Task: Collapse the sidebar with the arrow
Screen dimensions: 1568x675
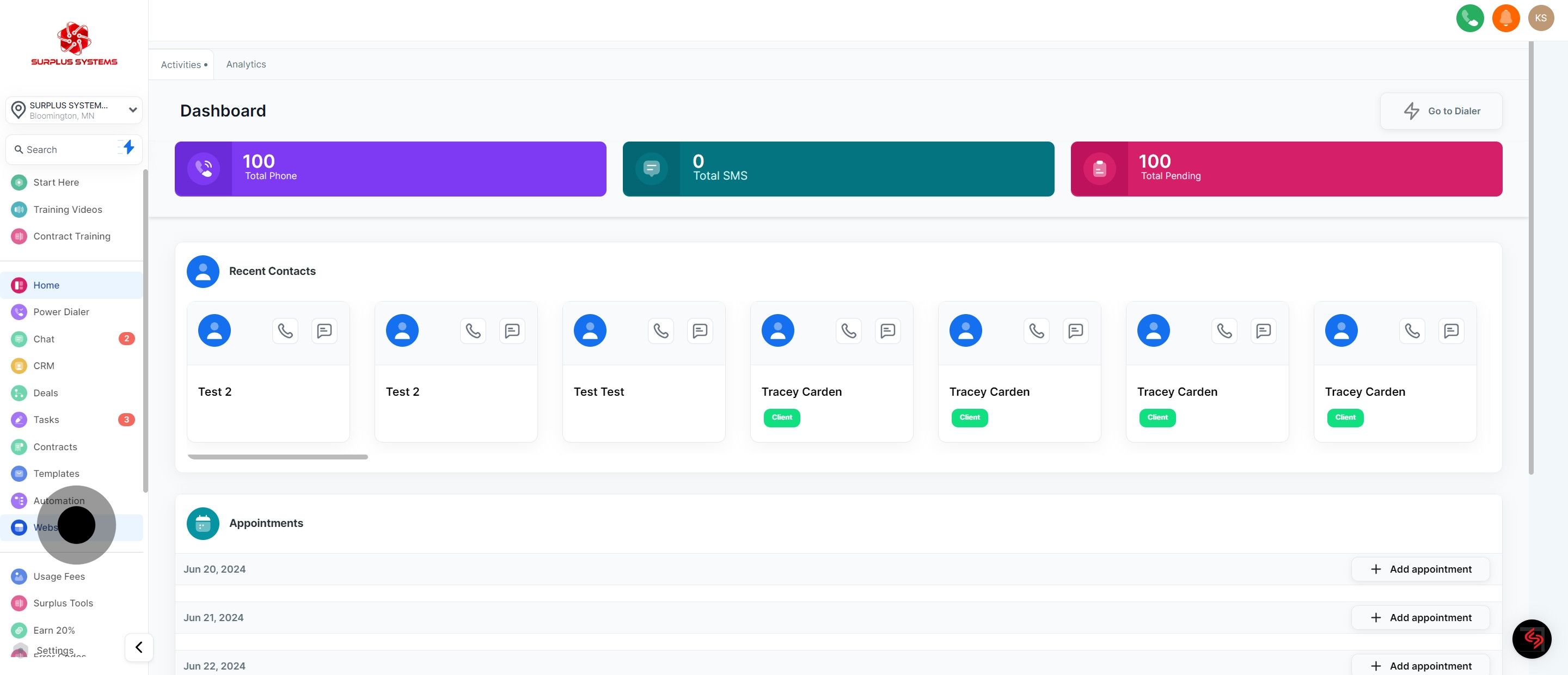Action: [139, 647]
